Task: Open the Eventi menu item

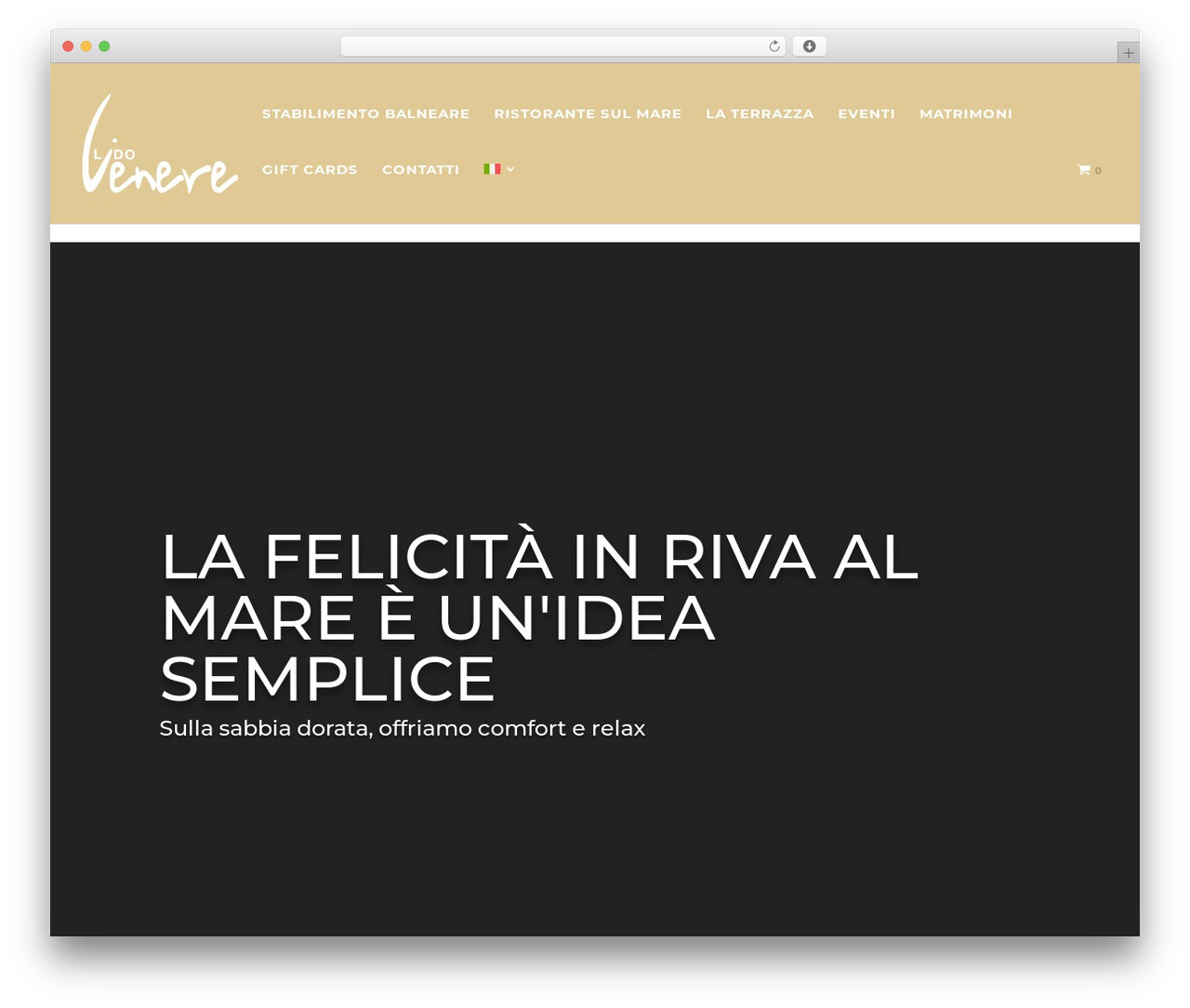Action: click(866, 113)
